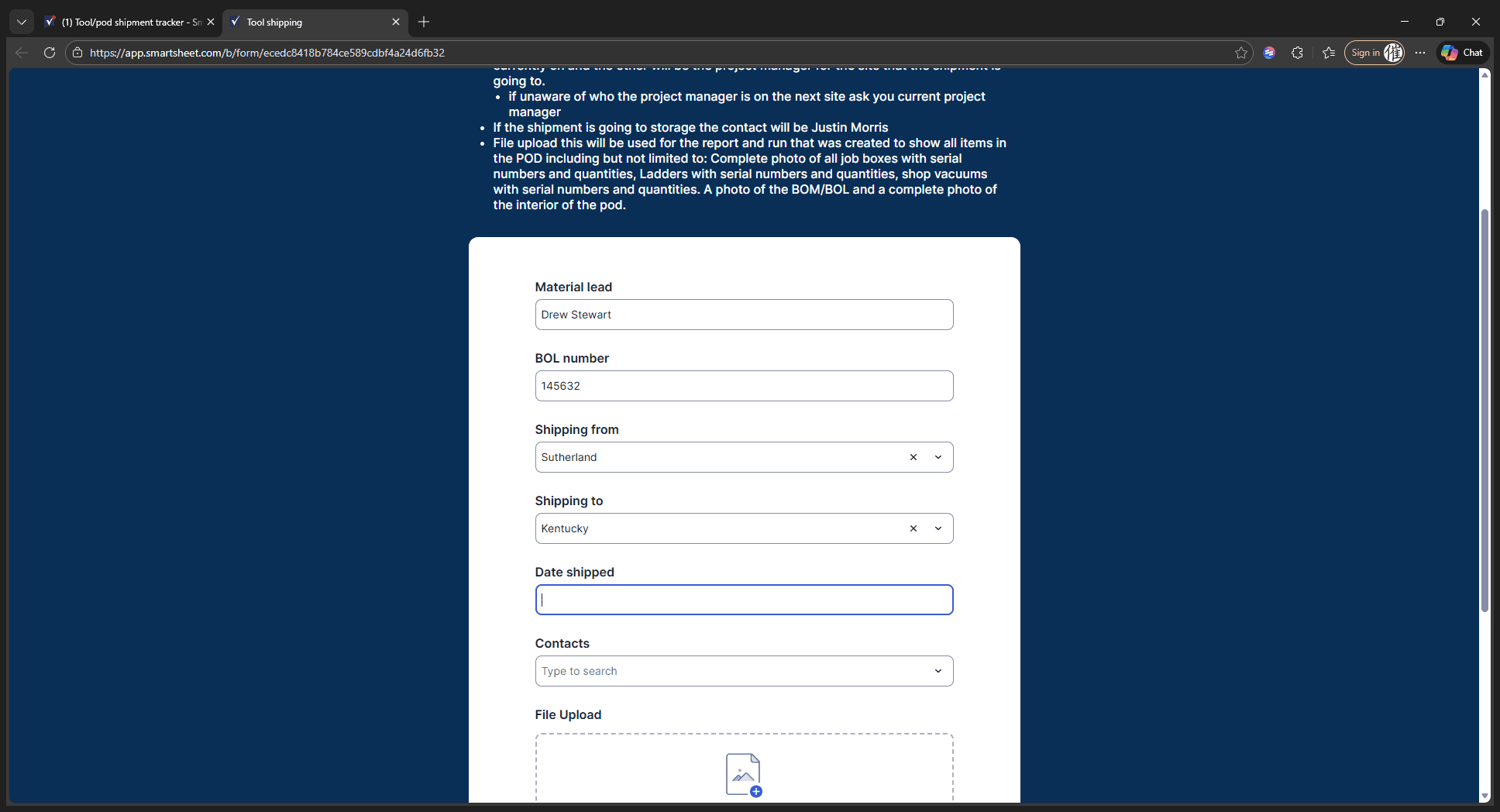Expand the Shipping to dropdown
Image resolution: width=1500 pixels, height=812 pixels.
(938, 528)
